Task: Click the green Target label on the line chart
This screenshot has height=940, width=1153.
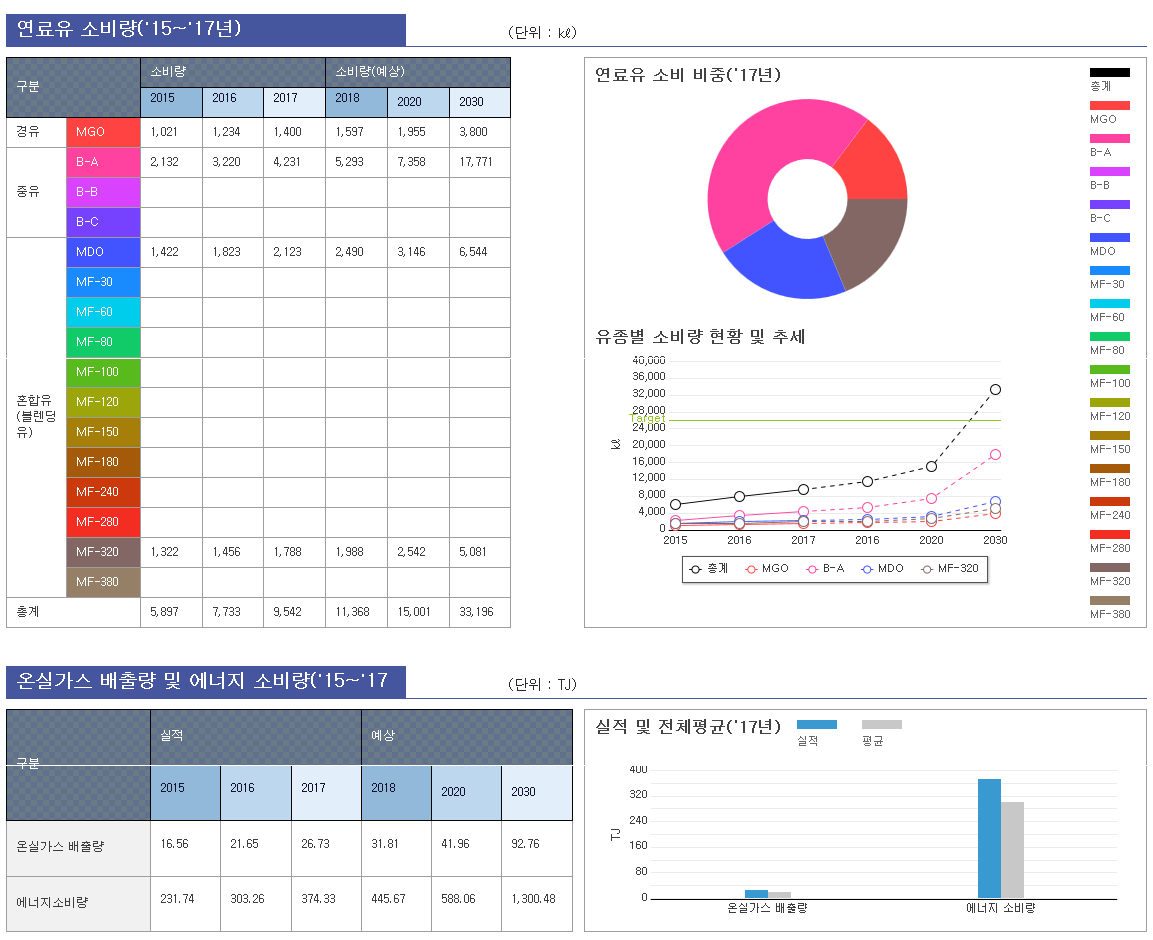Action: click(x=647, y=419)
